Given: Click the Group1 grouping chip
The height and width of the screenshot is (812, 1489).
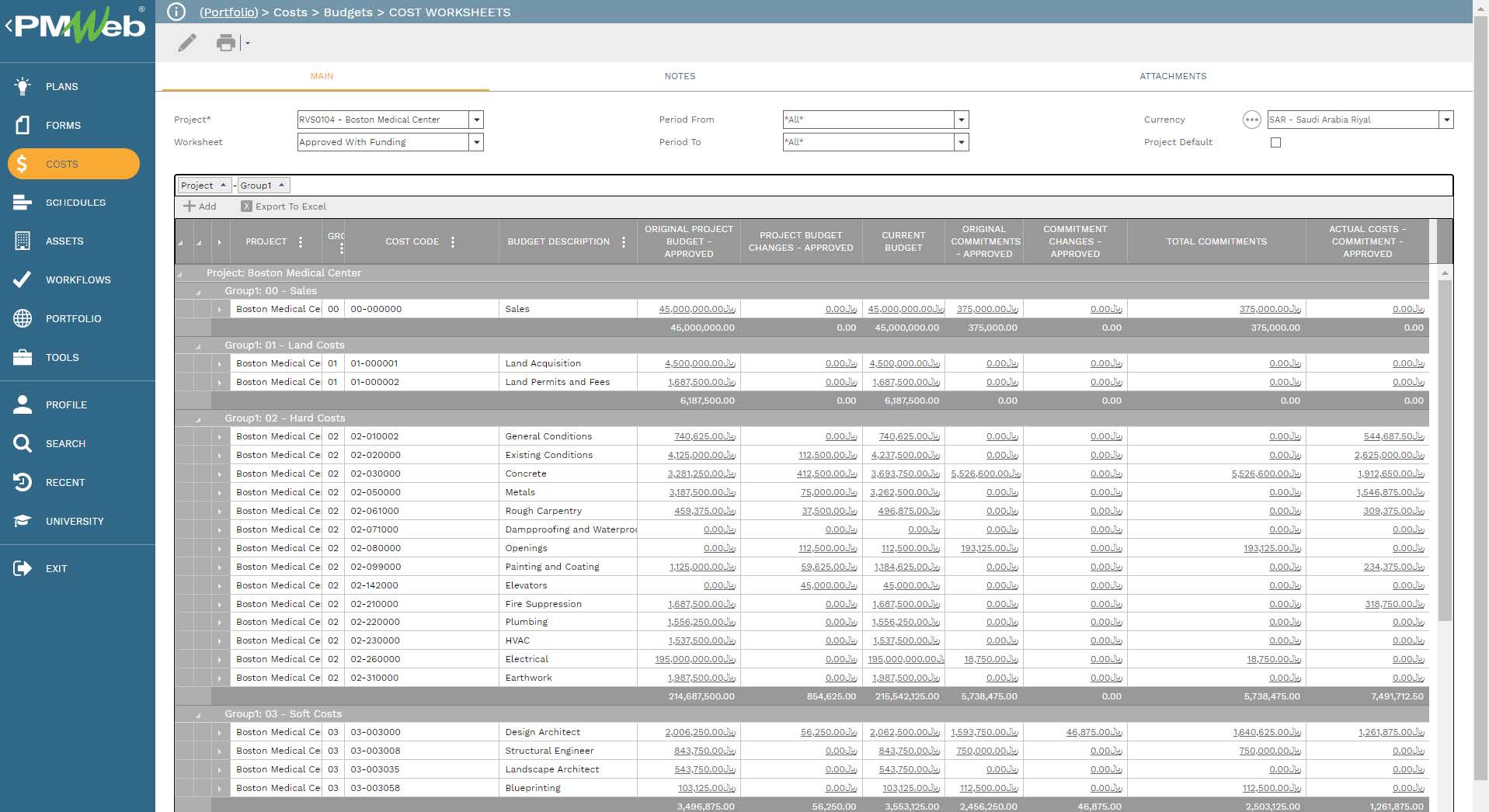Looking at the screenshot, I should pos(263,186).
